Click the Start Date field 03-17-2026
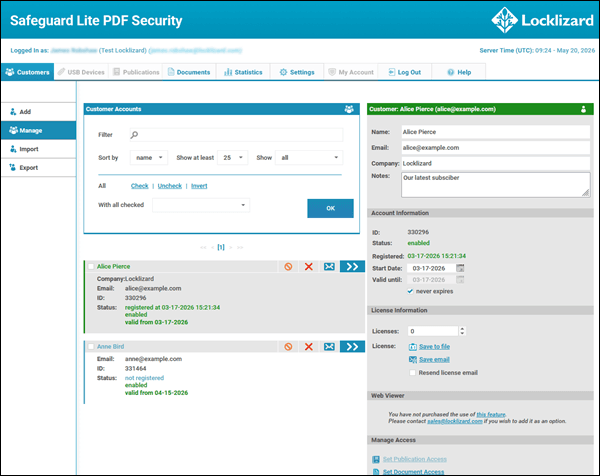The width and height of the screenshot is (600, 476). 431,268
